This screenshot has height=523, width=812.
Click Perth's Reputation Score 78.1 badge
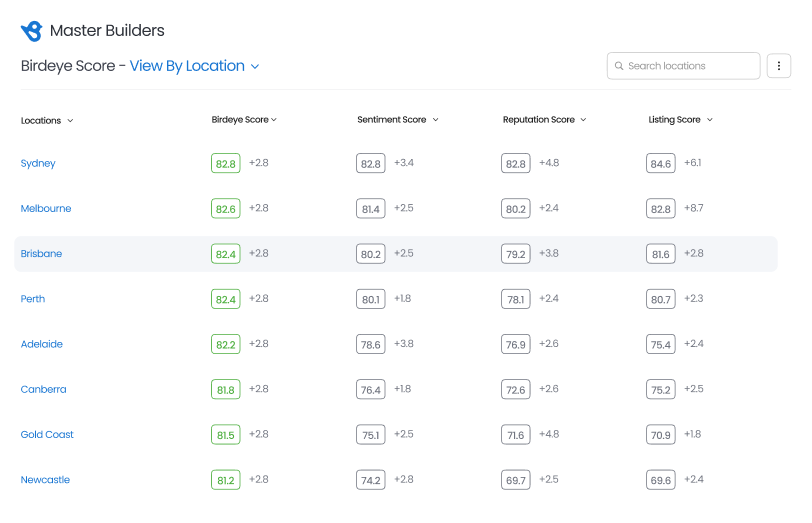[x=516, y=299]
